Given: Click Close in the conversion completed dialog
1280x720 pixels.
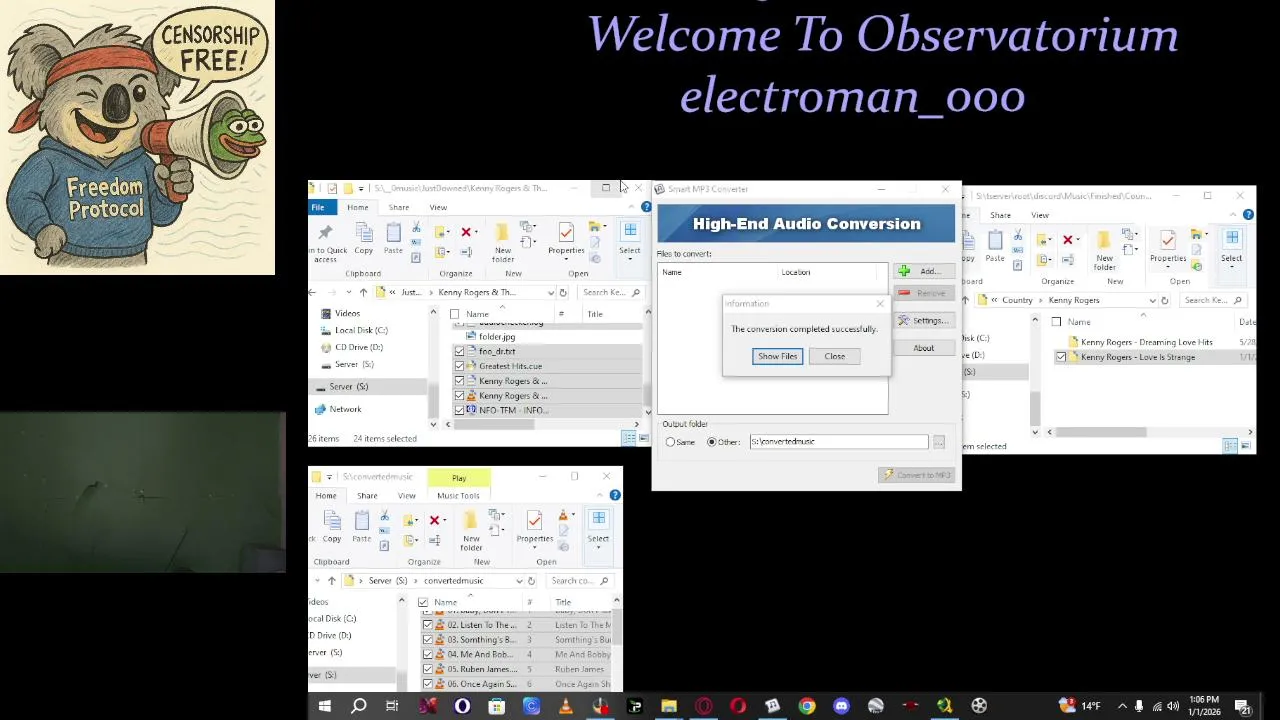Looking at the screenshot, I should pyautogui.click(x=834, y=356).
